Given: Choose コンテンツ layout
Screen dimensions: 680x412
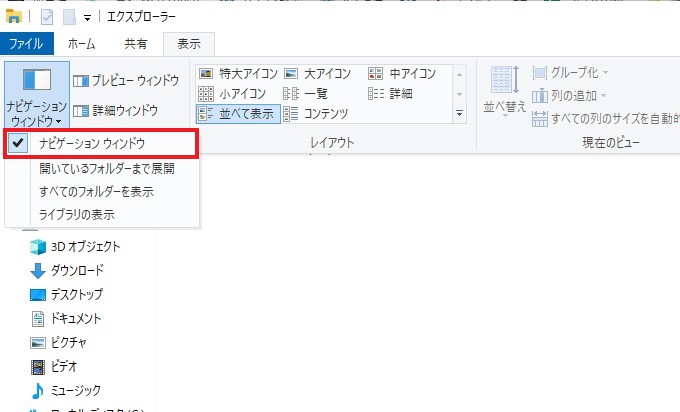Looking at the screenshot, I should pos(316,114).
